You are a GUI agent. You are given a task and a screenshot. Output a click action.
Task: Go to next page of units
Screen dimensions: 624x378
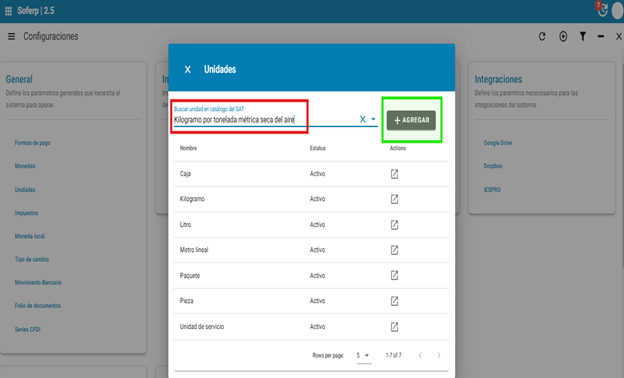(x=439, y=355)
